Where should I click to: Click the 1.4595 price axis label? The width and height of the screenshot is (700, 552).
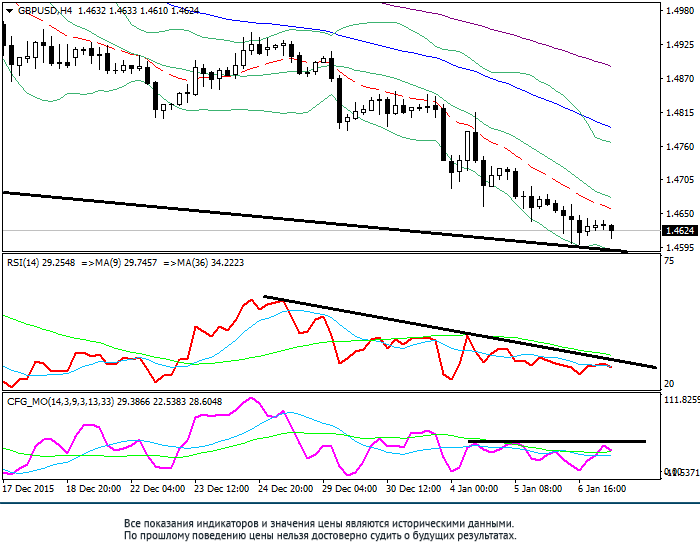pyautogui.click(x=680, y=247)
